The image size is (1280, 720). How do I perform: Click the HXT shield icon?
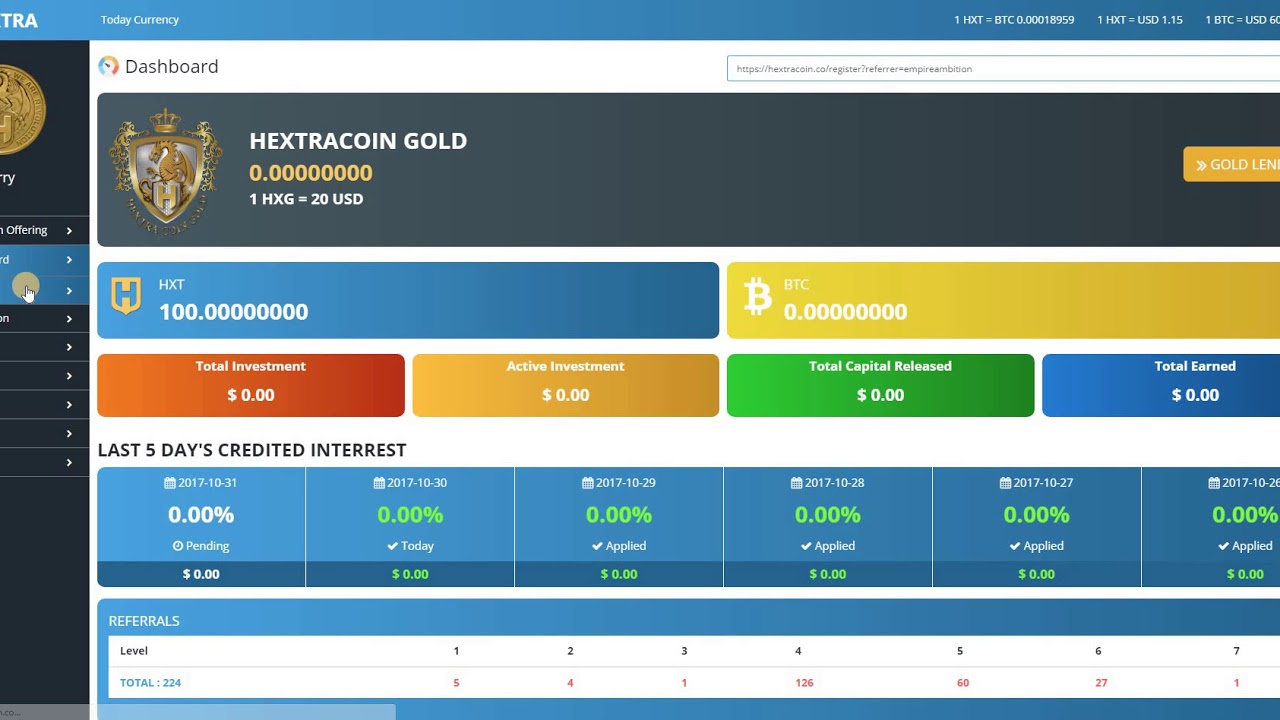point(126,297)
